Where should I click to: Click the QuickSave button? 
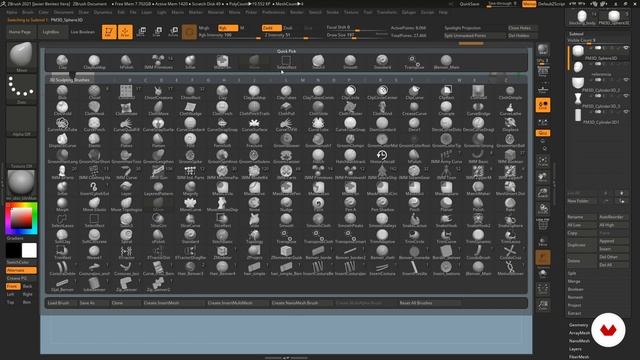470,4
